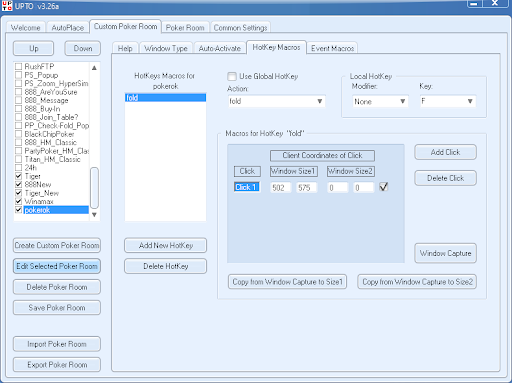Click Edit Selected Poker Room button
Viewport: 512px width, 383px height.
(57, 266)
